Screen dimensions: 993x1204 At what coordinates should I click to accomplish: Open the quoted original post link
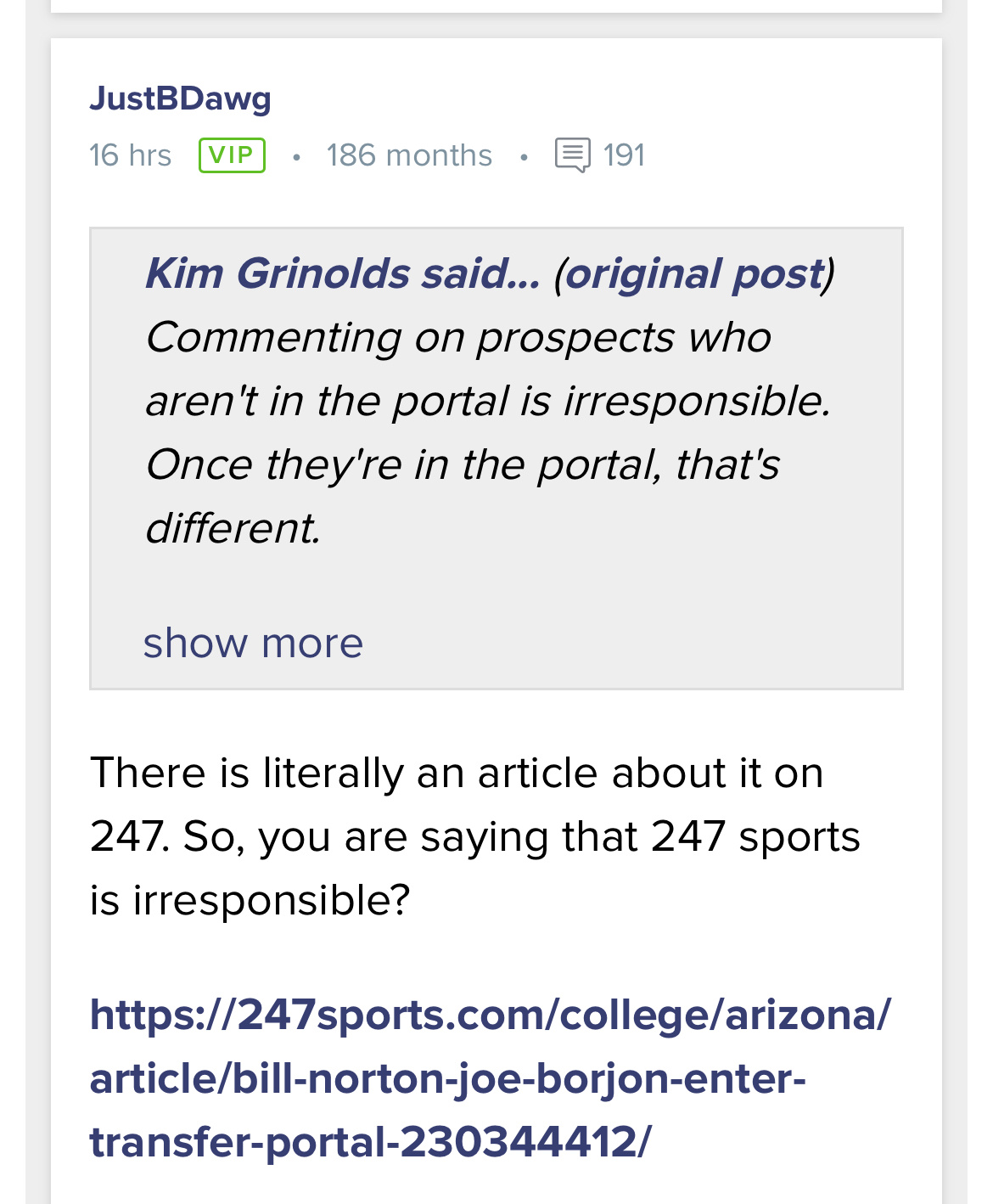point(693,274)
